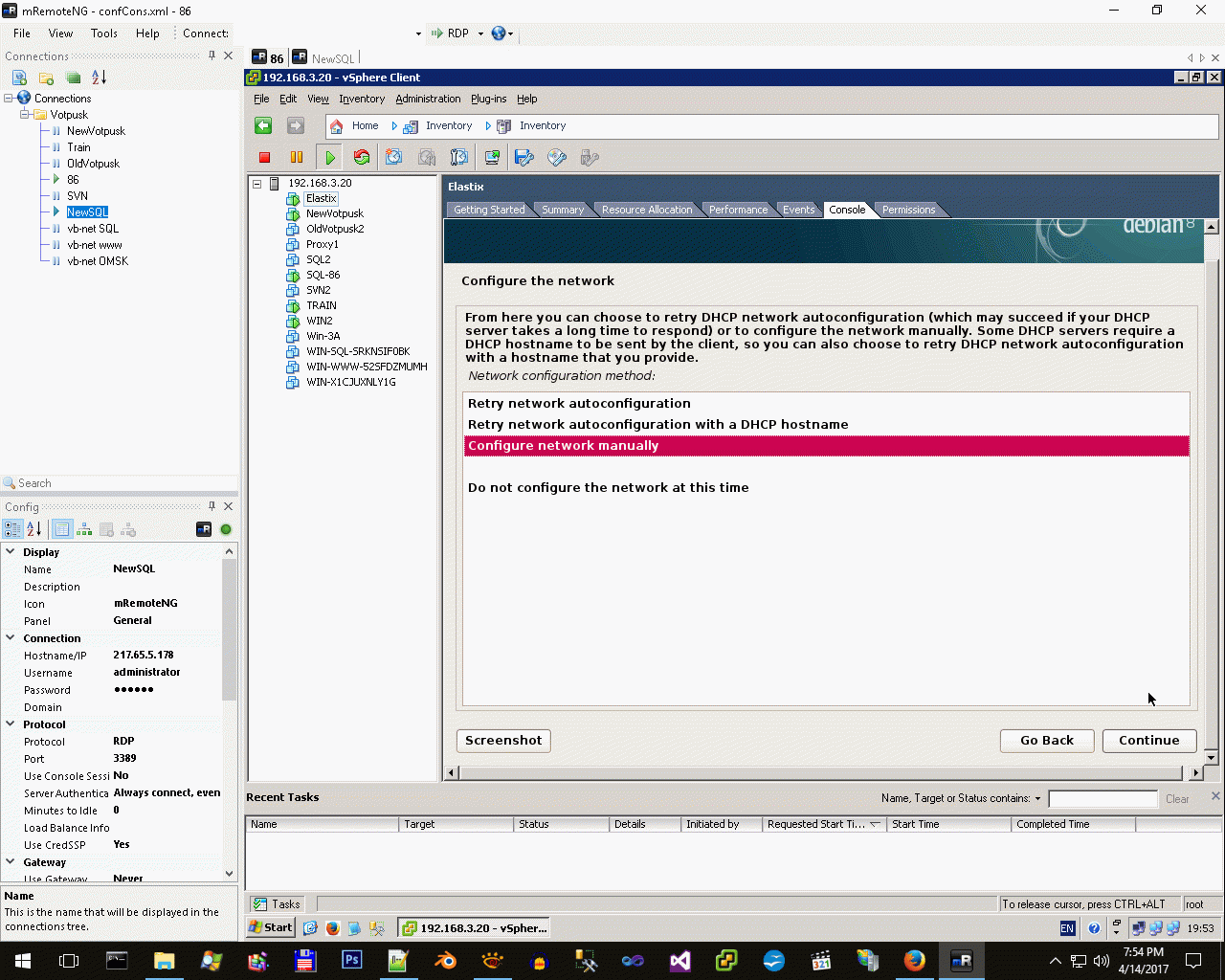The height and width of the screenshot is (980, 1225).
Task: Click the Windows Start button
Action: pyautogui.click(x=23, y=960)
